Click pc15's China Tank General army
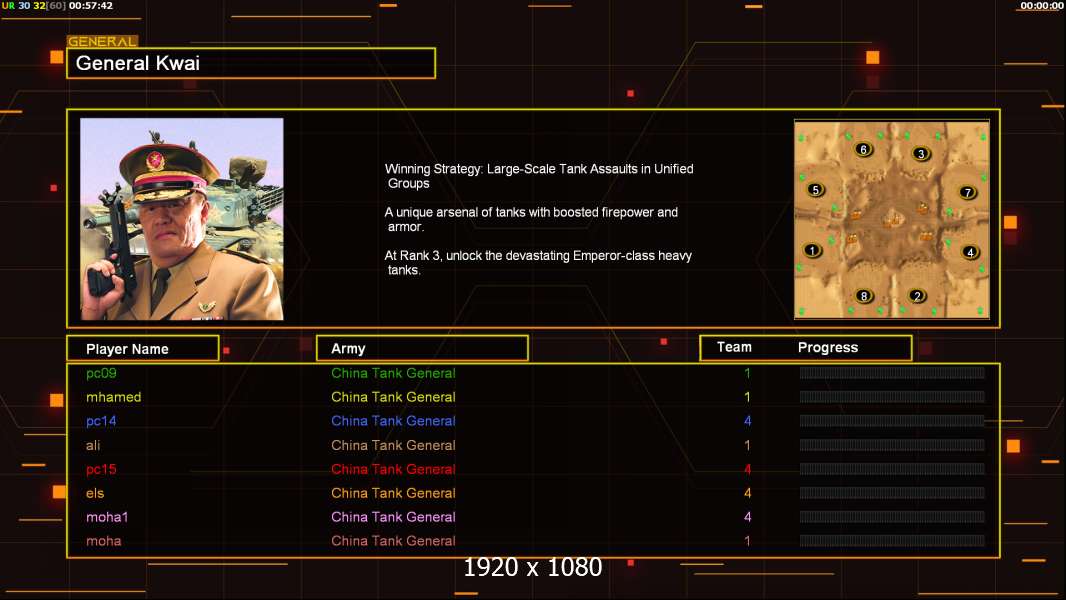1066x600 pixels. [393, 469]
